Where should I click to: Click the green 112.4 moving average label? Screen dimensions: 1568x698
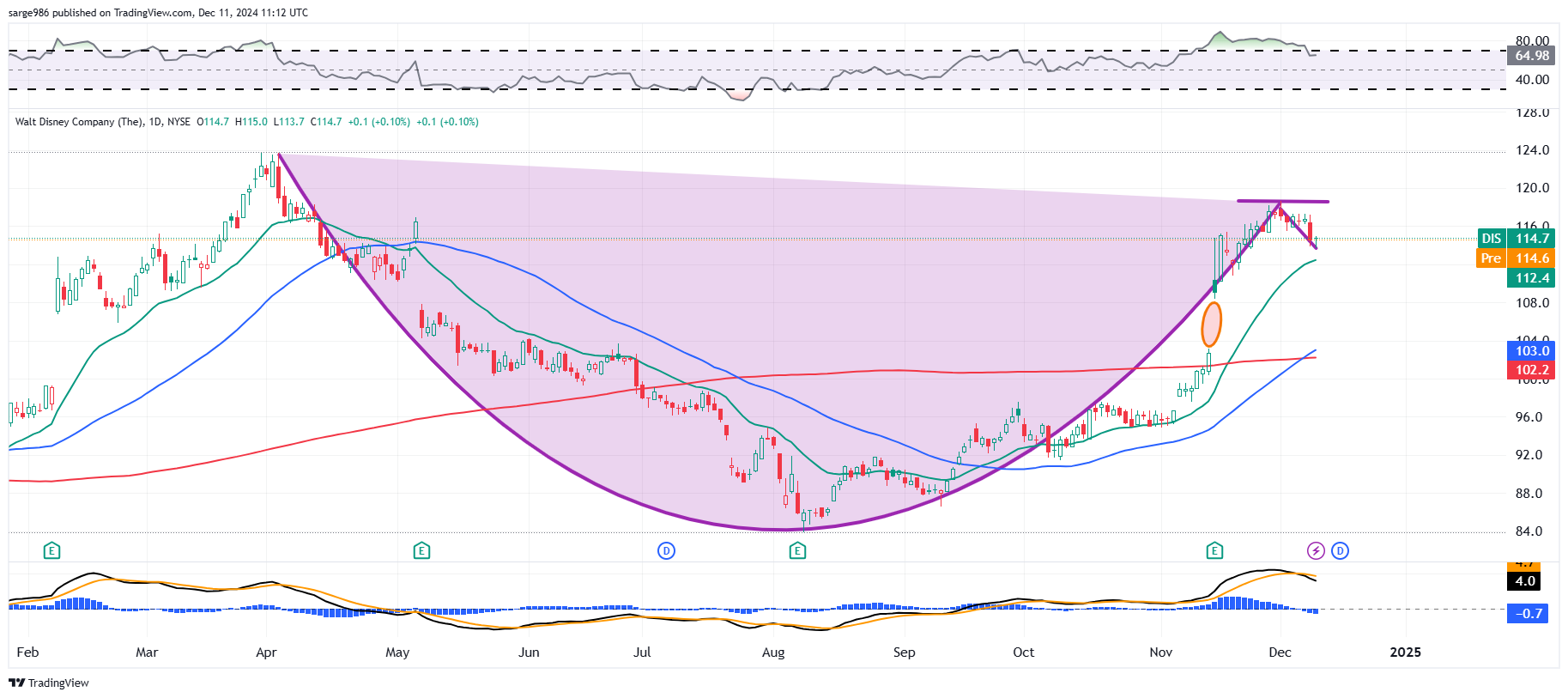coord(1531,278)
